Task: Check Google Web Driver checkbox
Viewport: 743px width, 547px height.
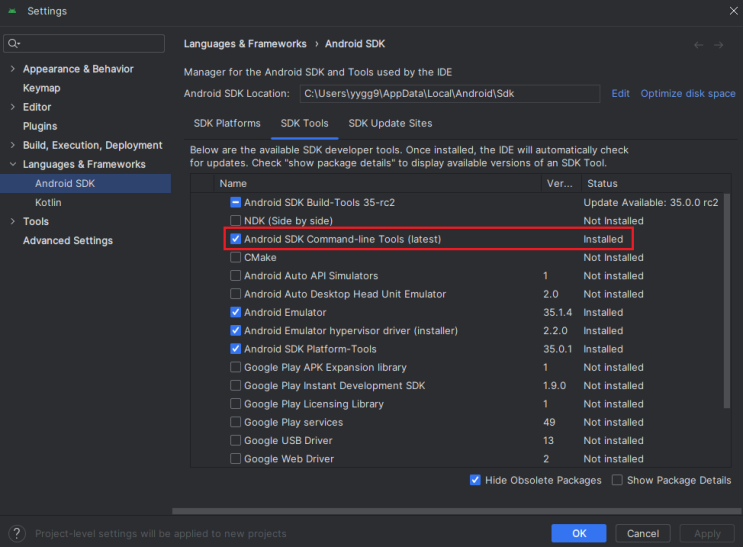Action: pos(236,459)
